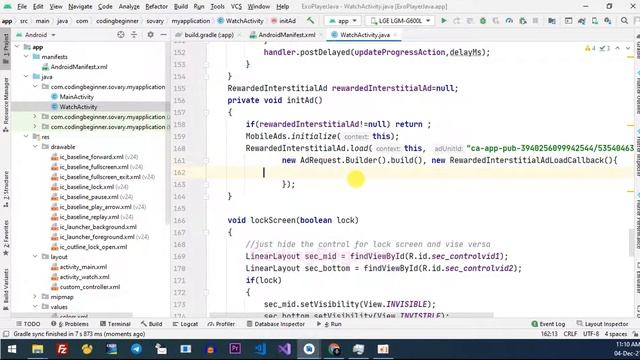Screen dimensions: 640x360
Task: Collapse the res folder
Action: (x=26, y=137)
